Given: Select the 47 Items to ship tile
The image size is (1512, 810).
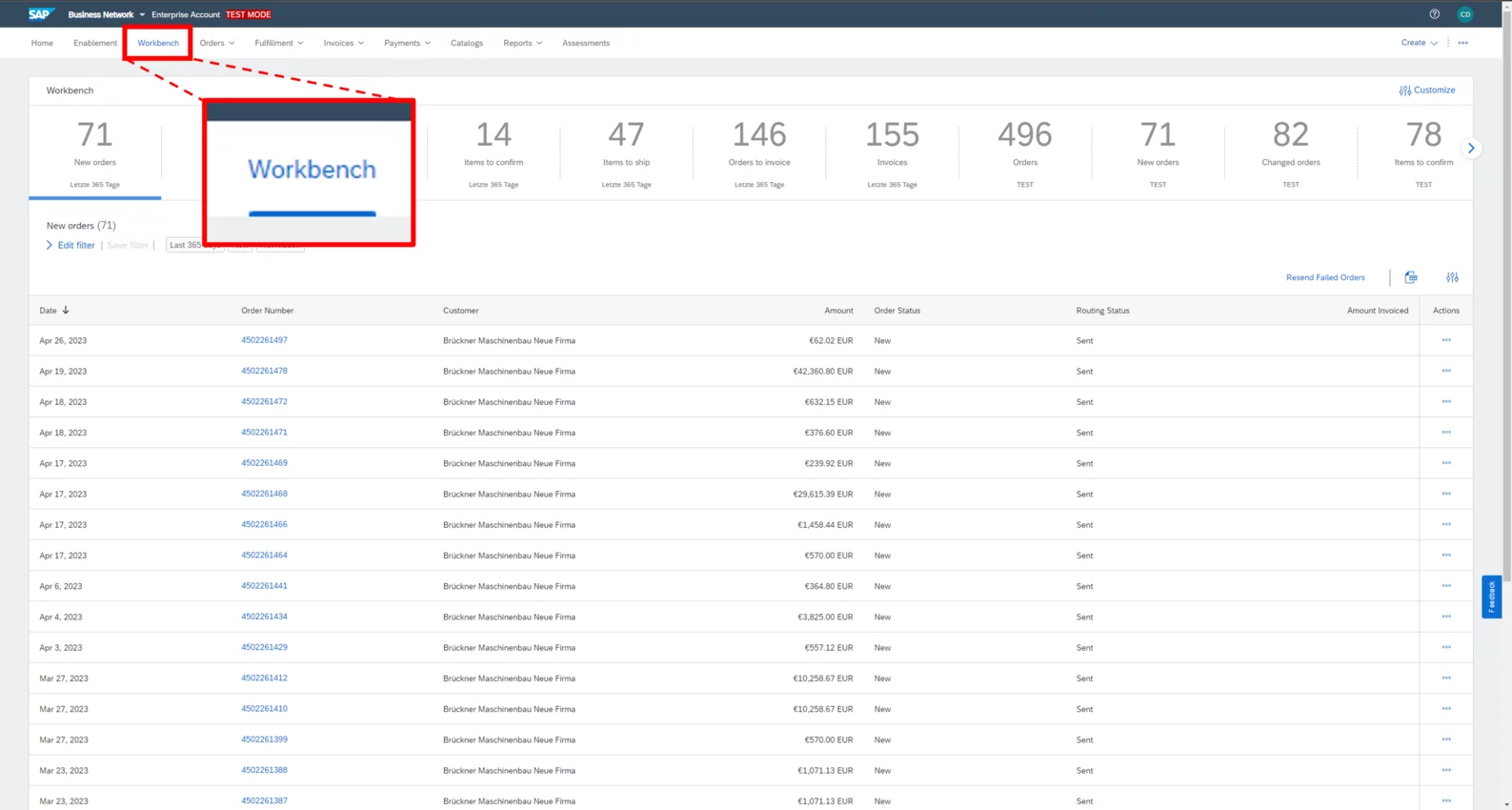Looking at the screenshot, I should (x=626, y=152).
